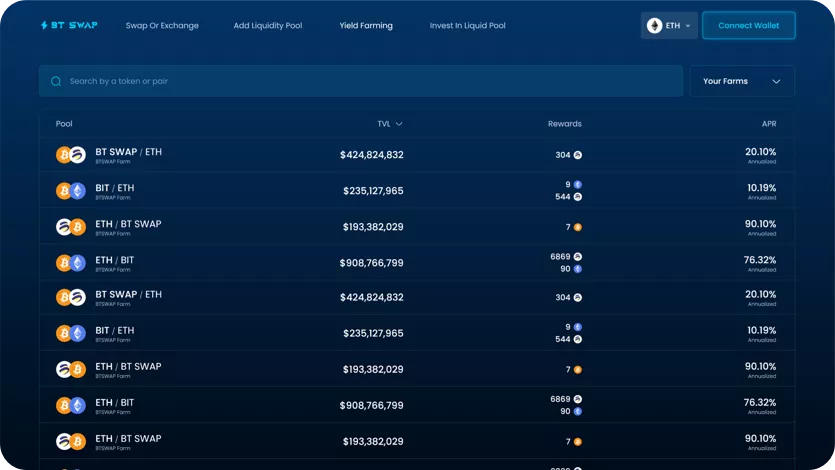Click token pair icon of third ETH / BT SWAP row
835x470 pixels.
click(71, 441)
